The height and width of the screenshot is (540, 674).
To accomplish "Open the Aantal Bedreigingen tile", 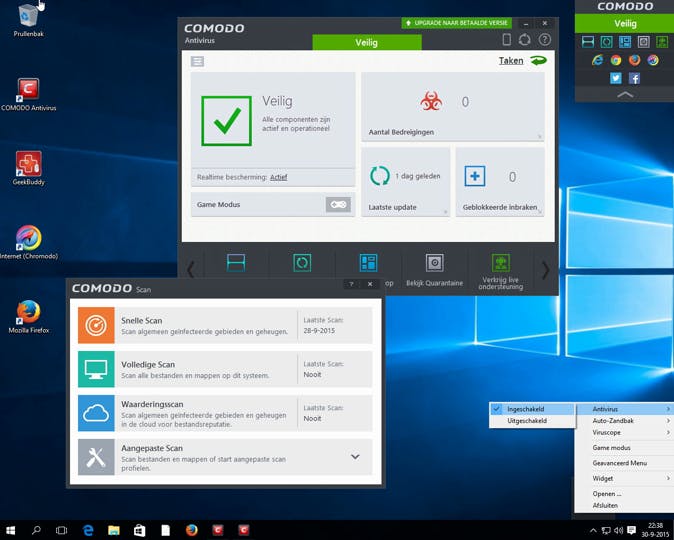I will click(x=453, y=106).
